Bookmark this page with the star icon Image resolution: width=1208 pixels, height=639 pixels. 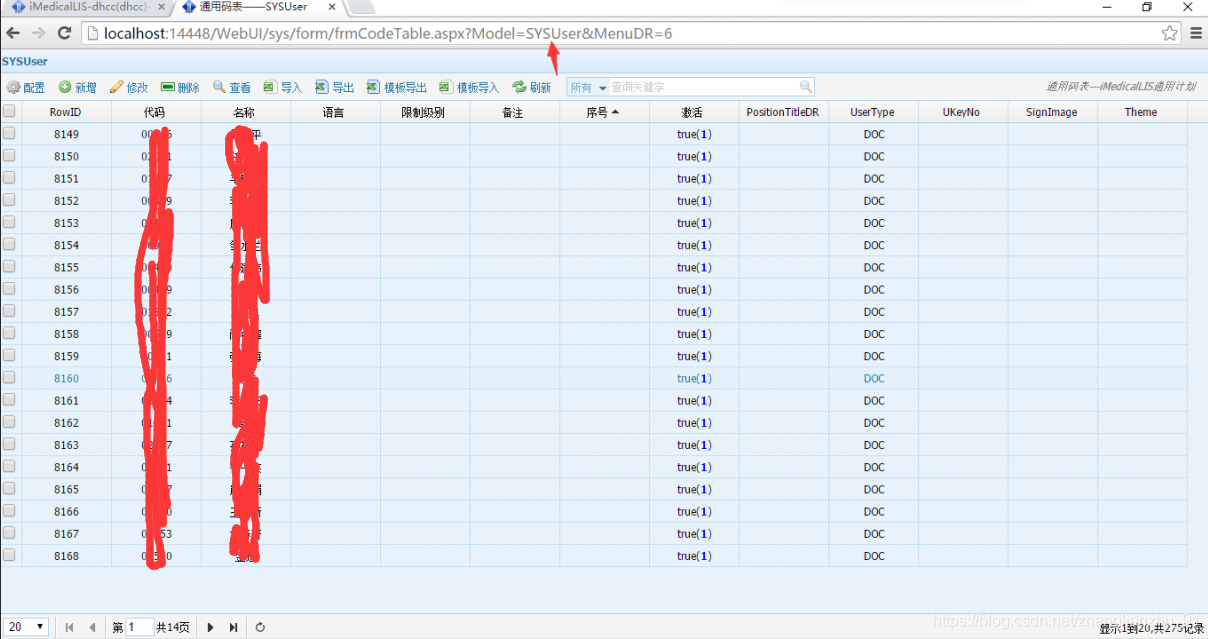[1169, 33]
